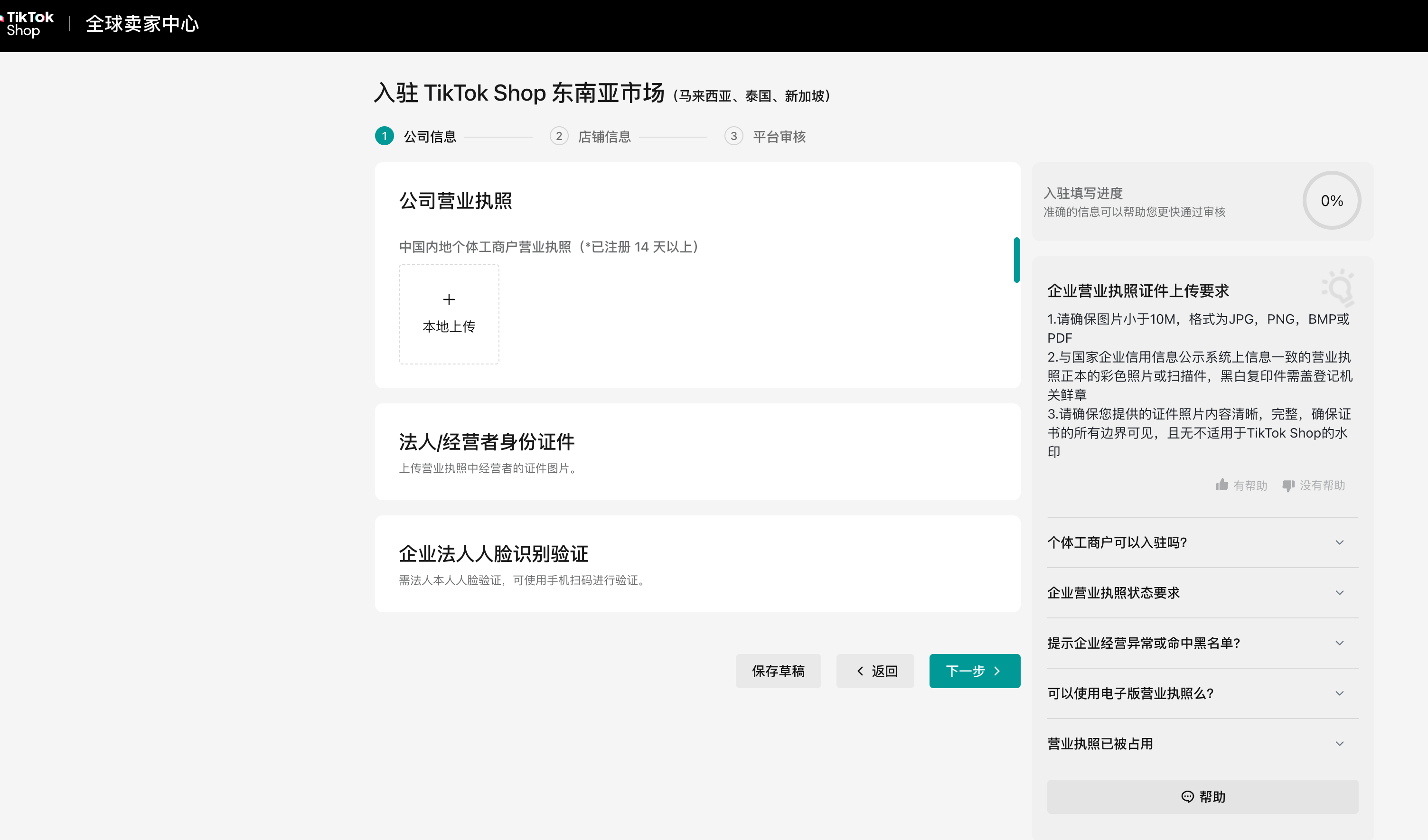Image resolution: width=1428 pixels, height=840 pixels.
Task: Select 店铺信息 step label
Action: (604, 137)
